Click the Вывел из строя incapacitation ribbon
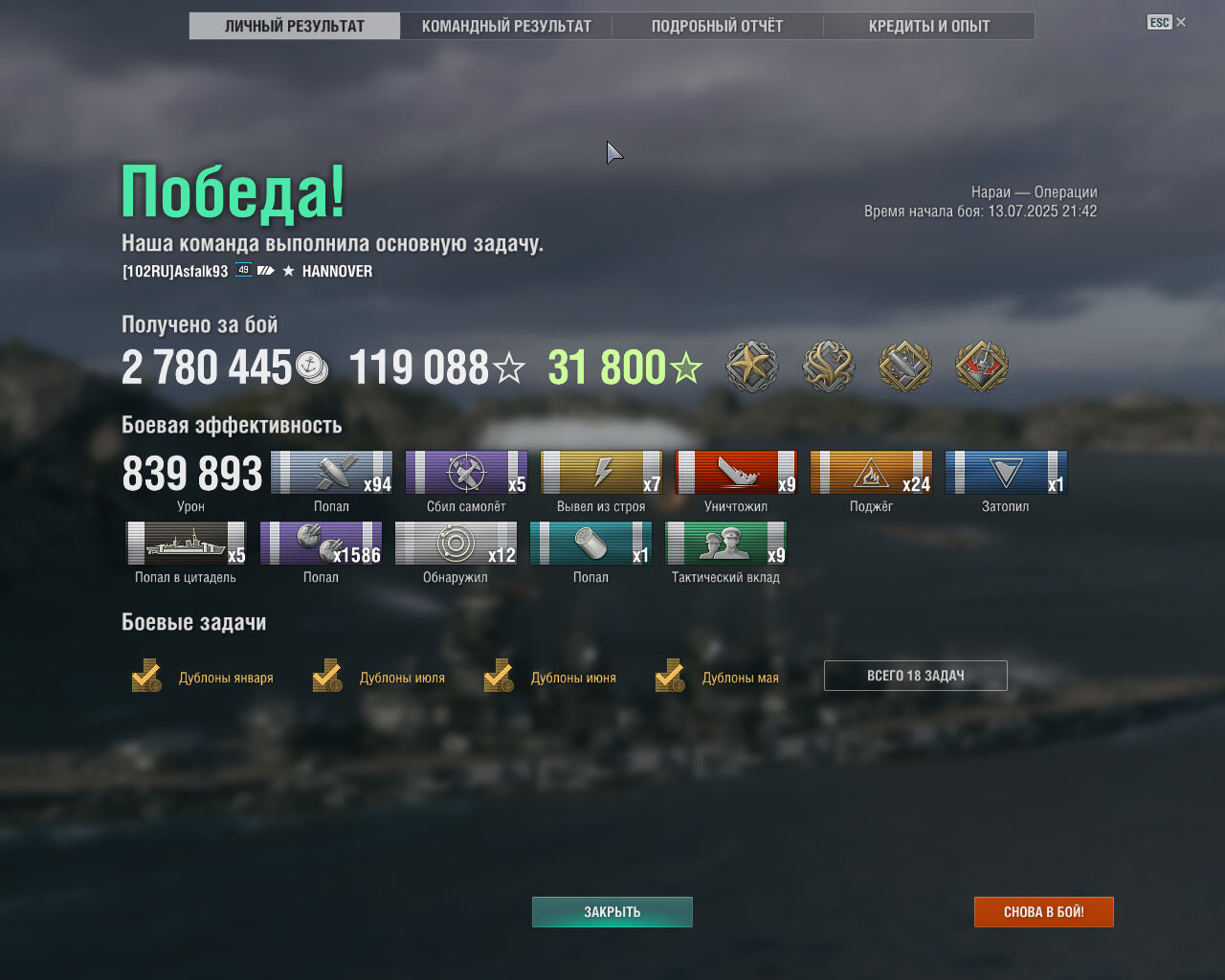The height and width of the screenshot is (980, 1225). (x=602, y=473)
